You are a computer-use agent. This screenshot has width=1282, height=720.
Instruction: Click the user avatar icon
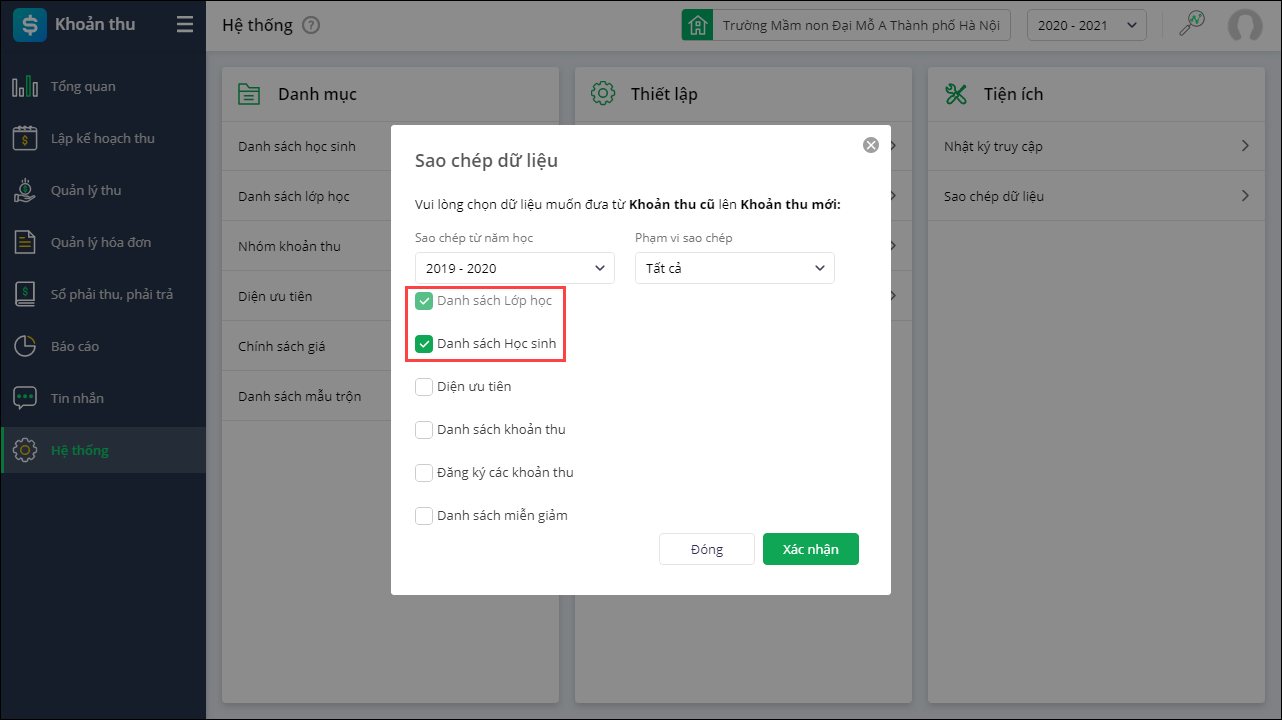pos(1245,26)
